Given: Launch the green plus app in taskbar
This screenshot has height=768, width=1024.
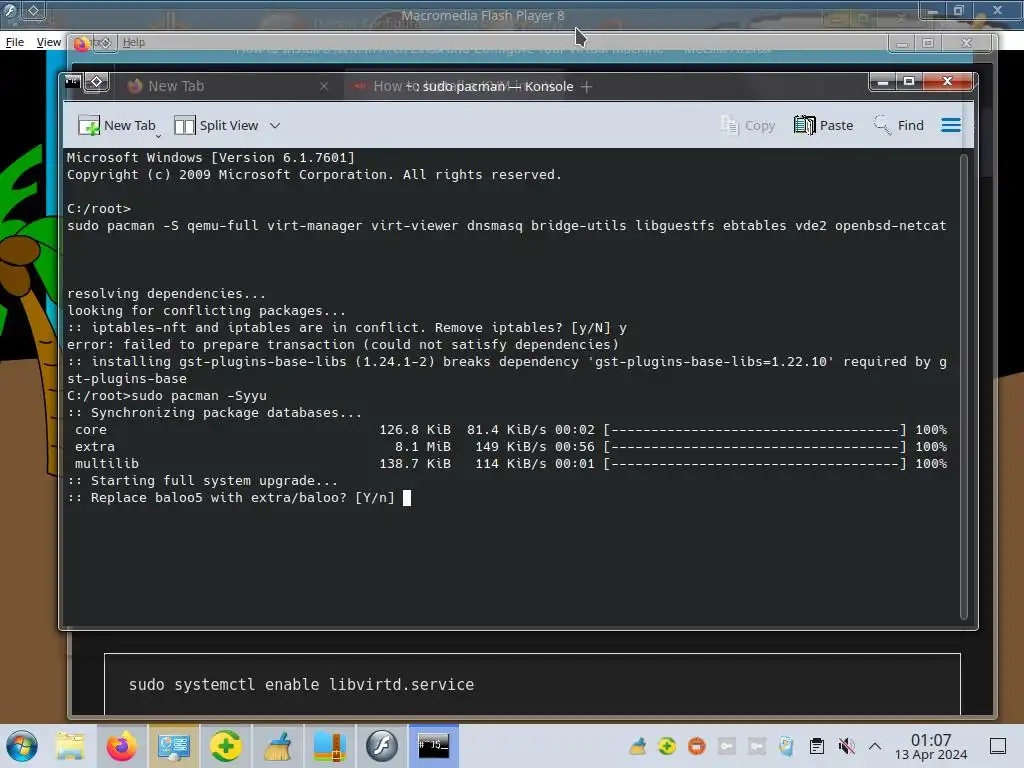Looking at the screenshot, I should (x=225, y=746).
